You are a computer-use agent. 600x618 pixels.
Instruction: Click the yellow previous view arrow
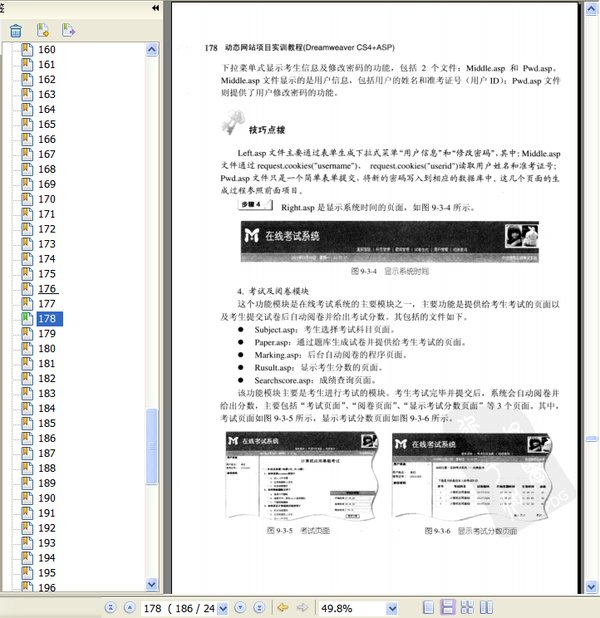point(283,607)
